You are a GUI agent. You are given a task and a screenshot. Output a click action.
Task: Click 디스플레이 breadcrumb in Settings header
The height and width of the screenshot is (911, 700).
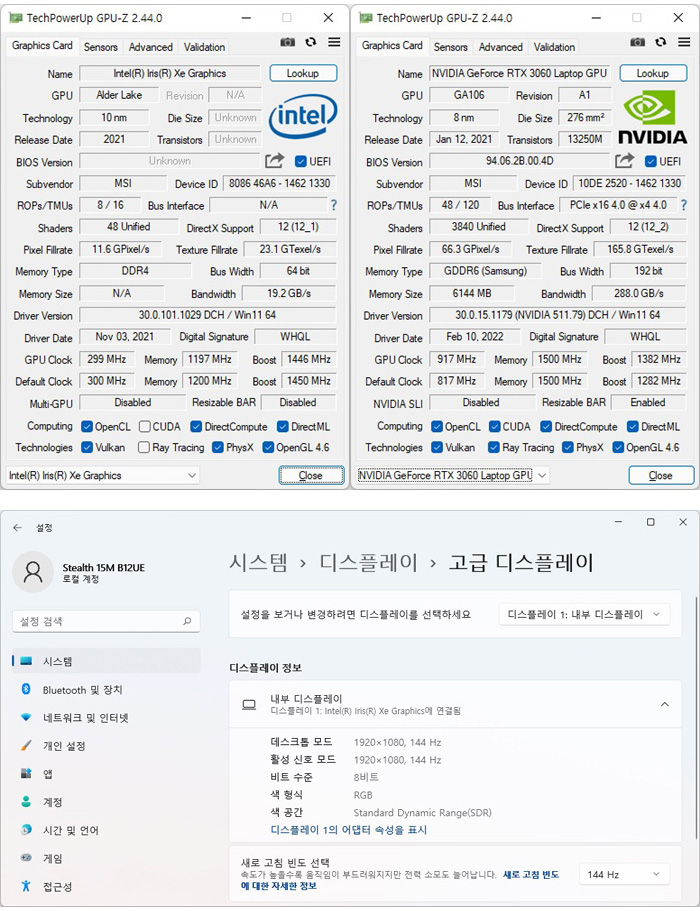tap(368, 562)
